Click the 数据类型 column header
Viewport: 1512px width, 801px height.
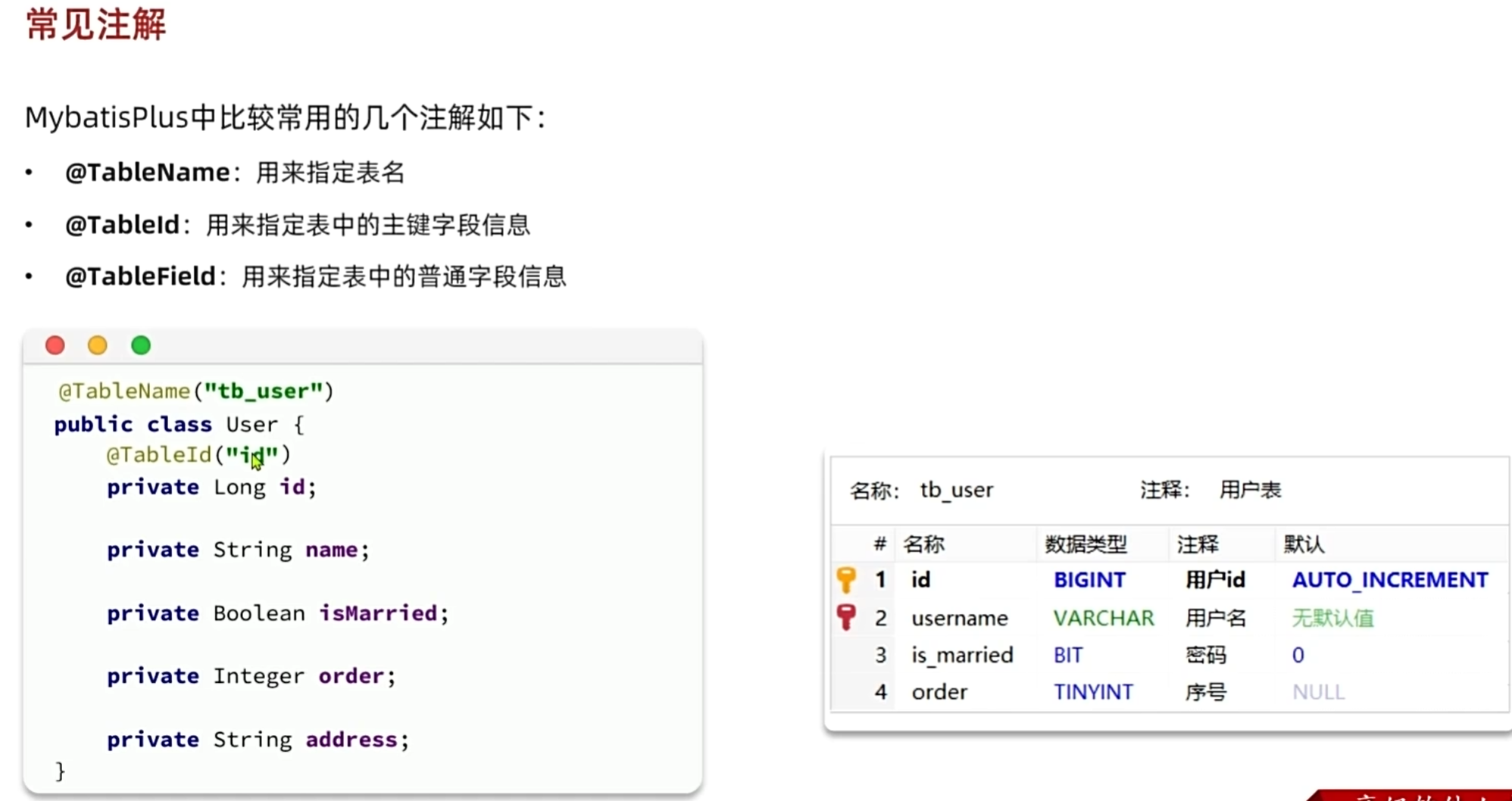[x=1086, y=544]
